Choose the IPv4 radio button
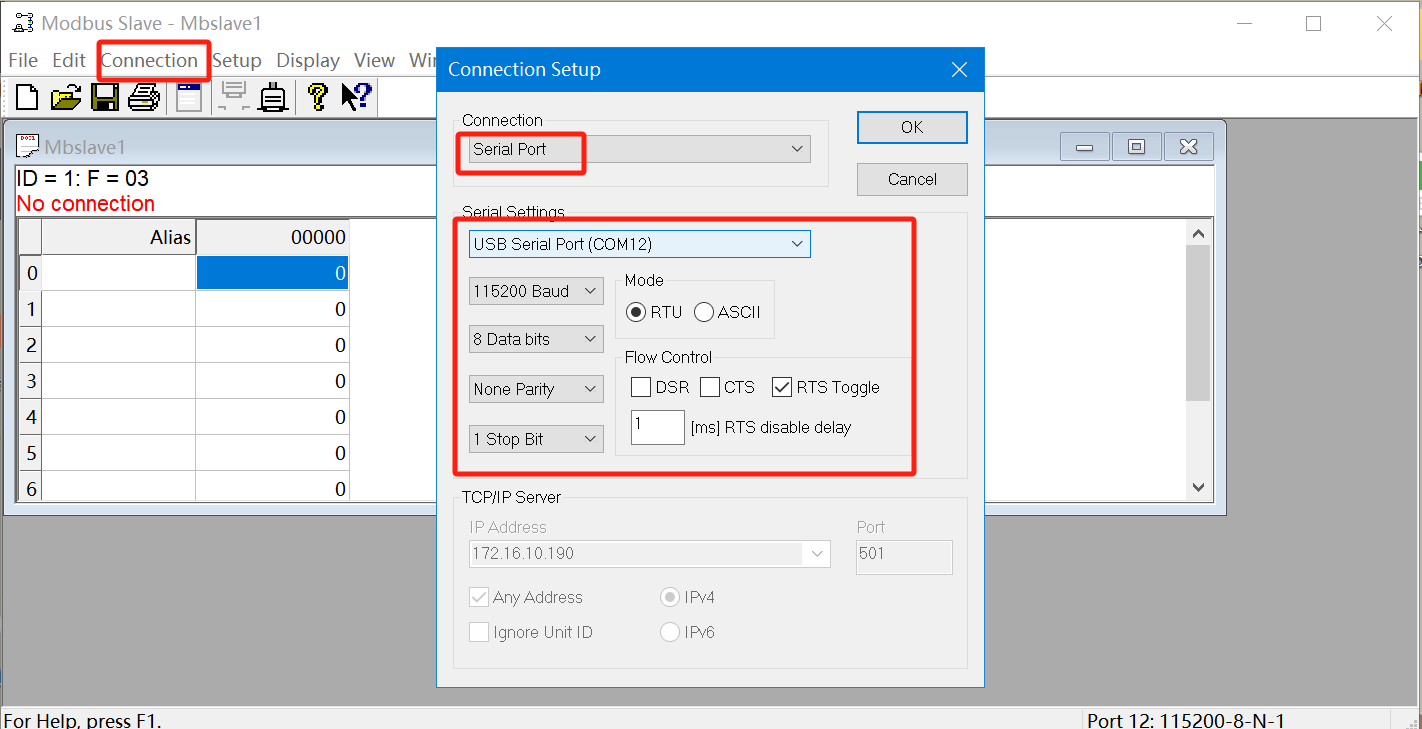This screenshot has width=1422, height=729. click(670, 597)
